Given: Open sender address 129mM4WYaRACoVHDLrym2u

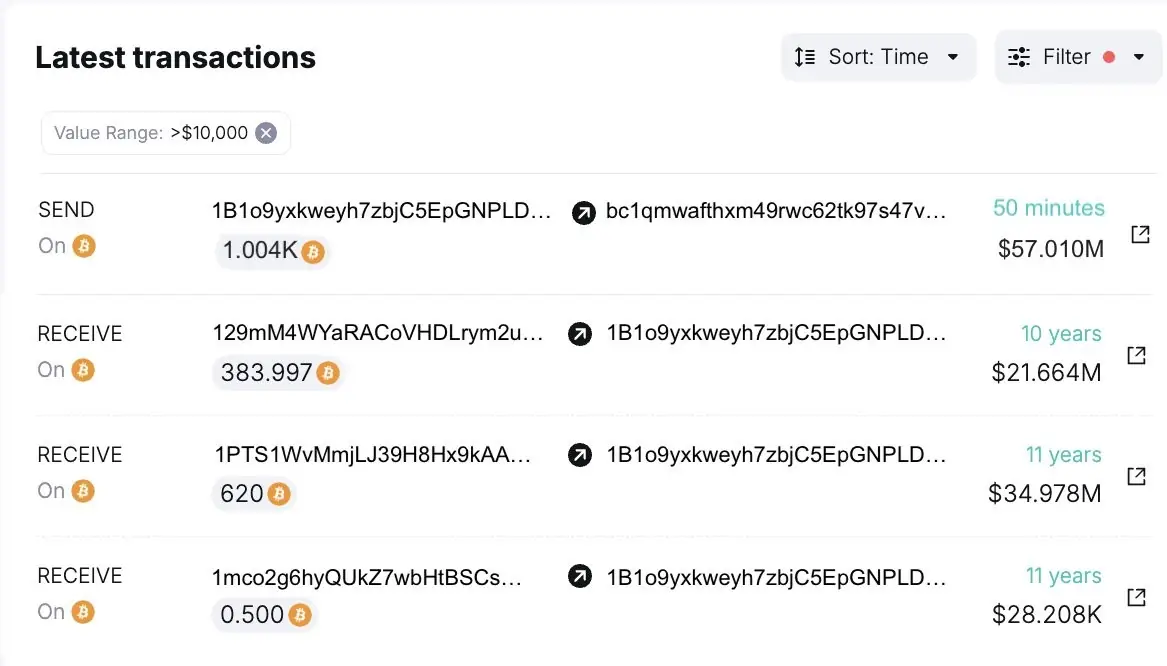Looking at the screenshot, I should tap(377, 333).
